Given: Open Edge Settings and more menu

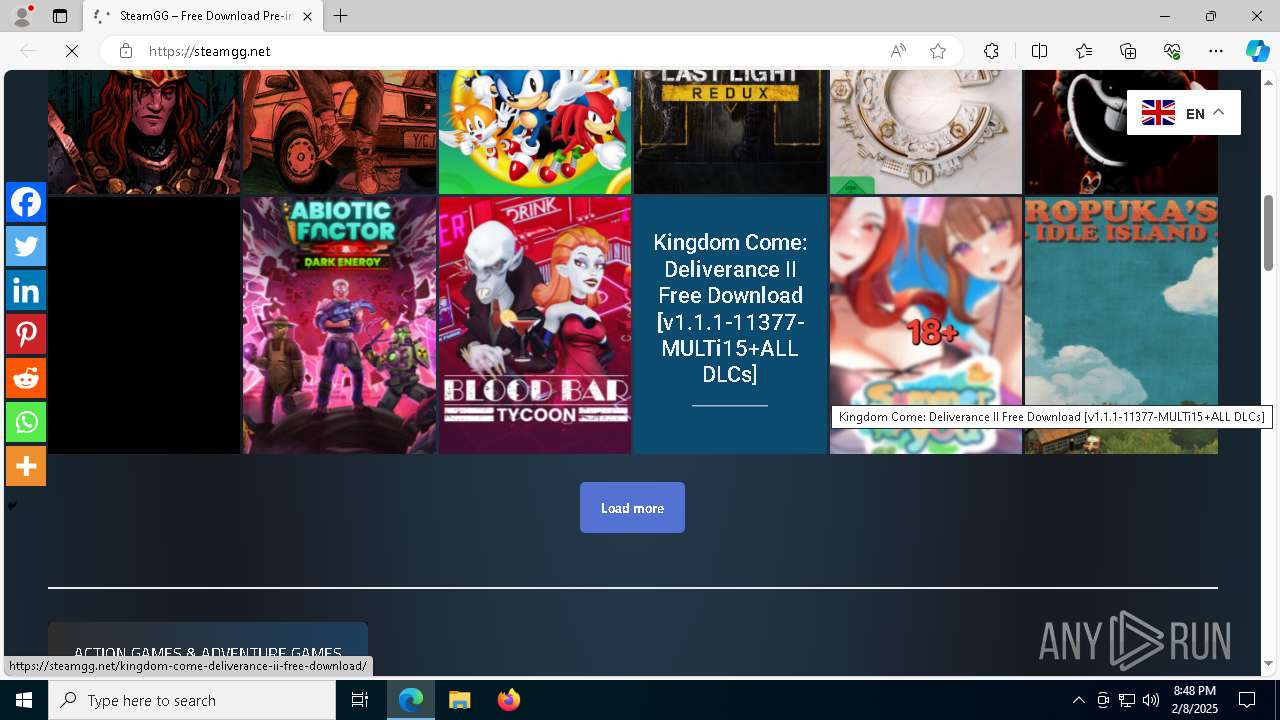Looking at the screenshot, I should [x=1216, y=51].
